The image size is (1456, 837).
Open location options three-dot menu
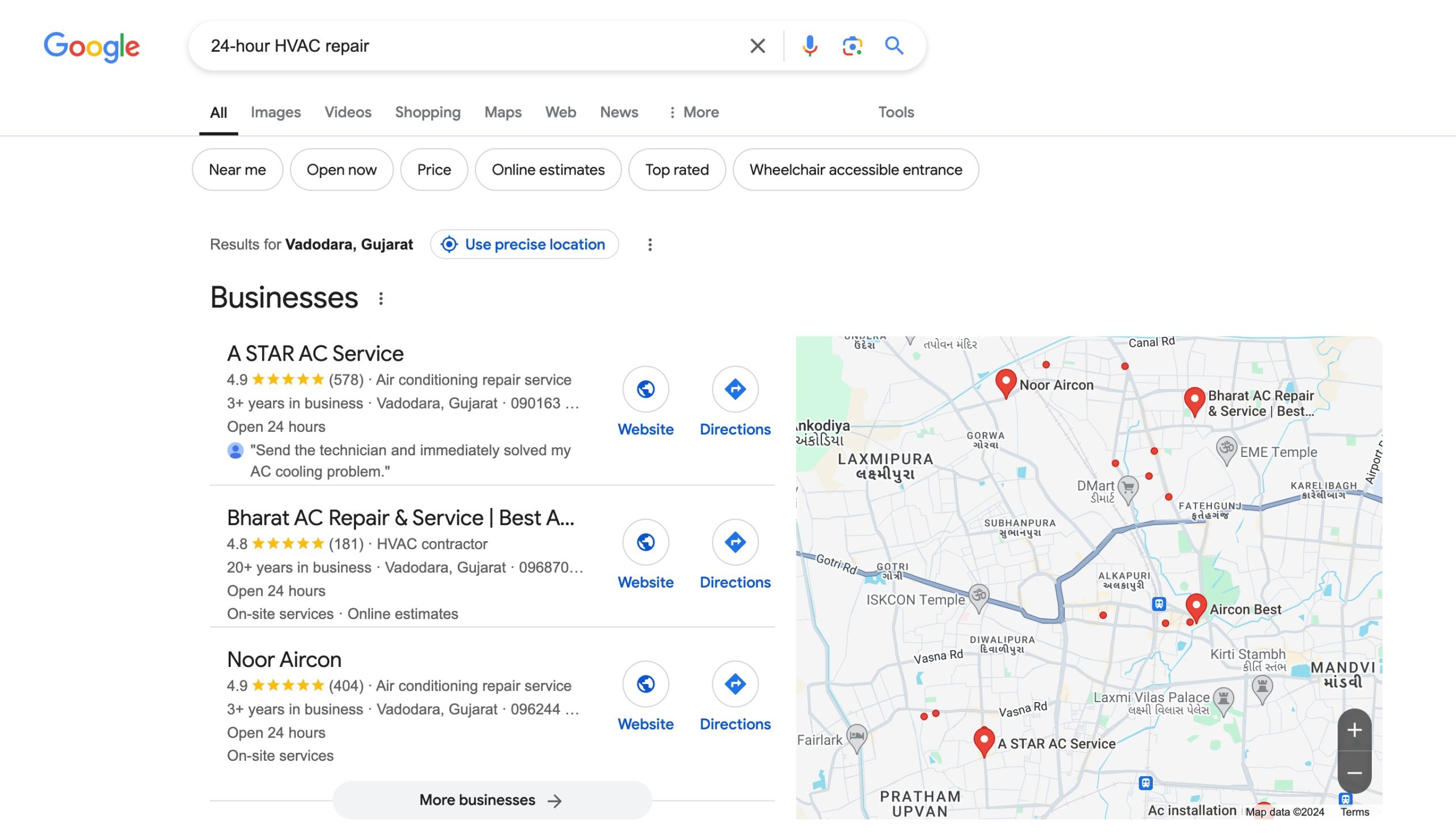650,244
